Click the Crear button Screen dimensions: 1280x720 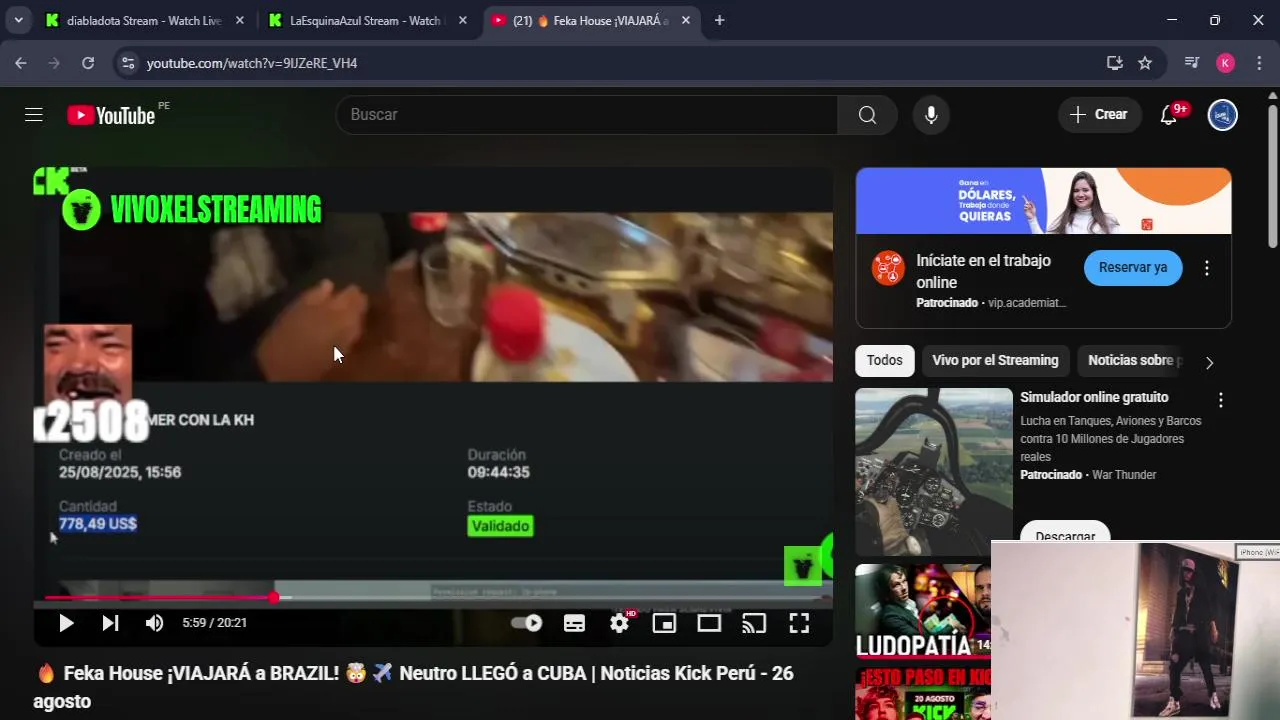coord(1099,115)
